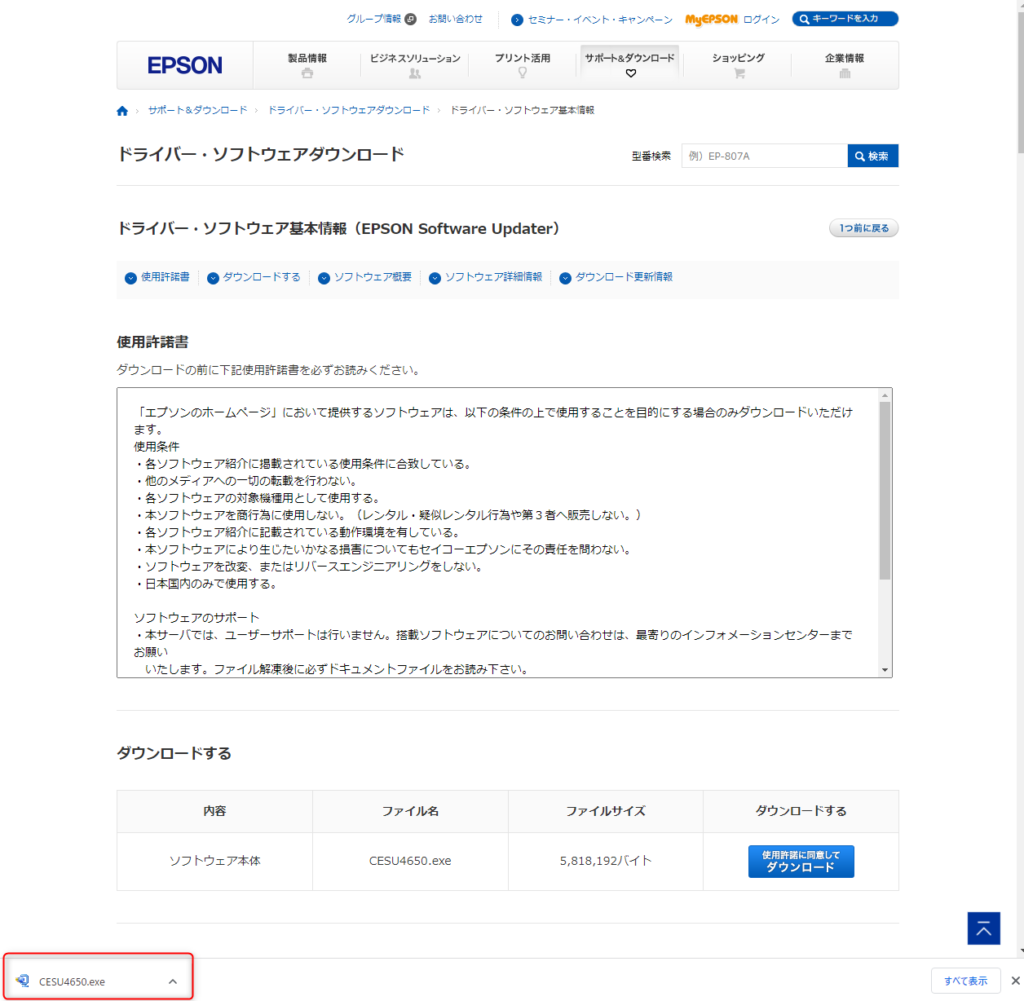Open downloaded CESU4650.exe in download bar
The image size is (1024, 1001).
click(72, 981)
